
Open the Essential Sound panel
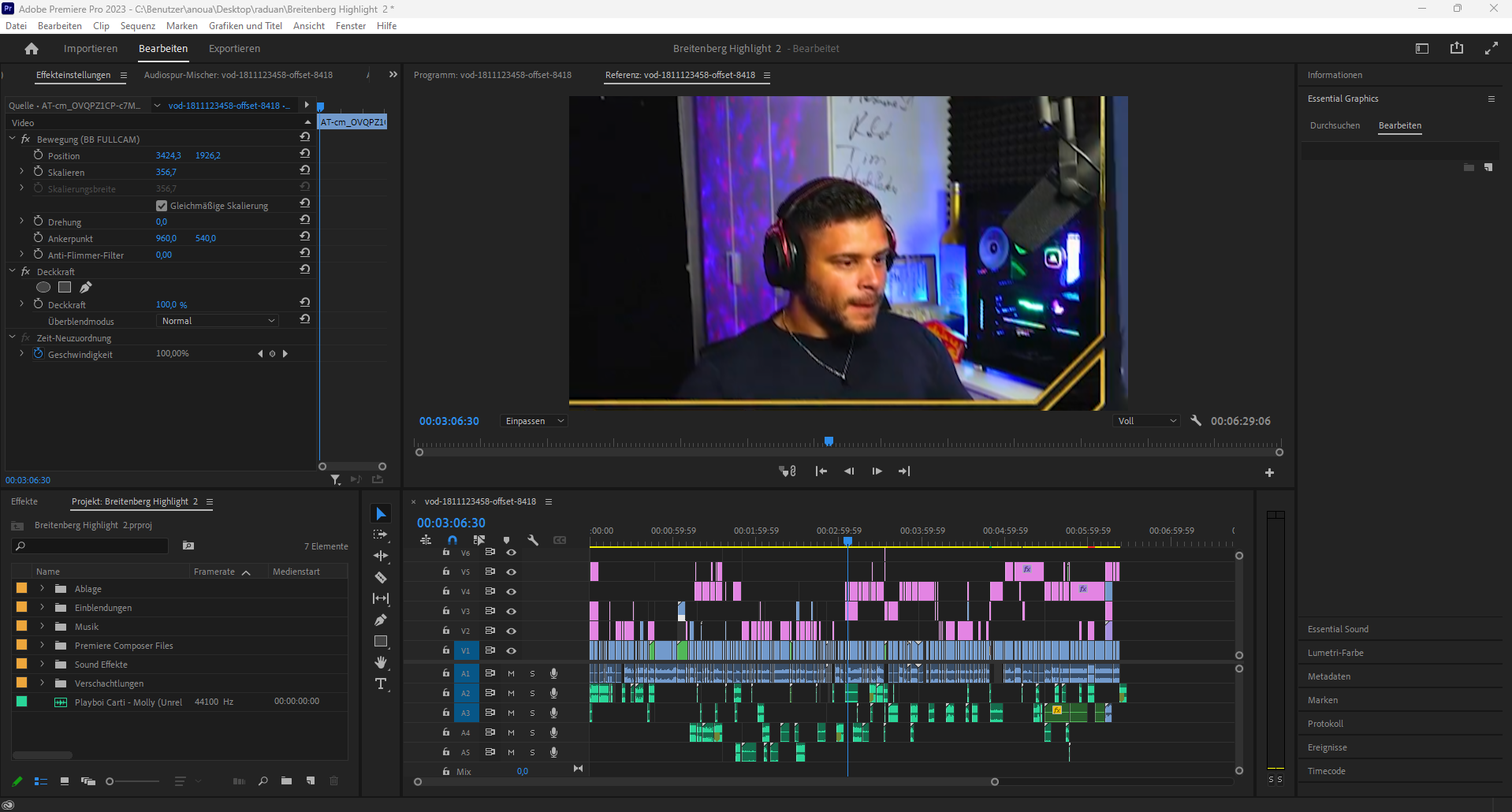(1338, 629)
